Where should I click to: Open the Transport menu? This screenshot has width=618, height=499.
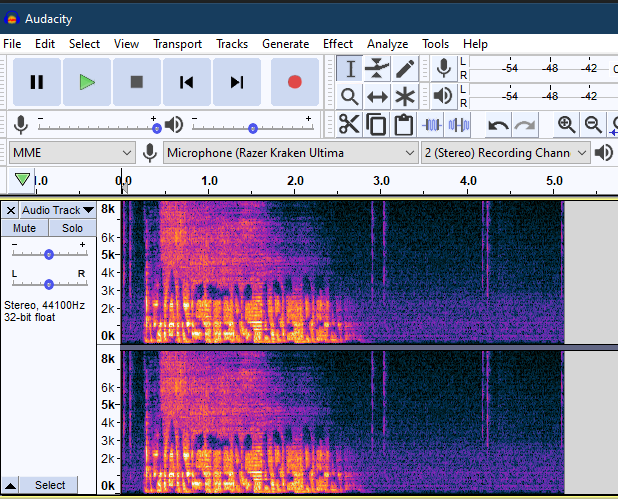(177, 44)
